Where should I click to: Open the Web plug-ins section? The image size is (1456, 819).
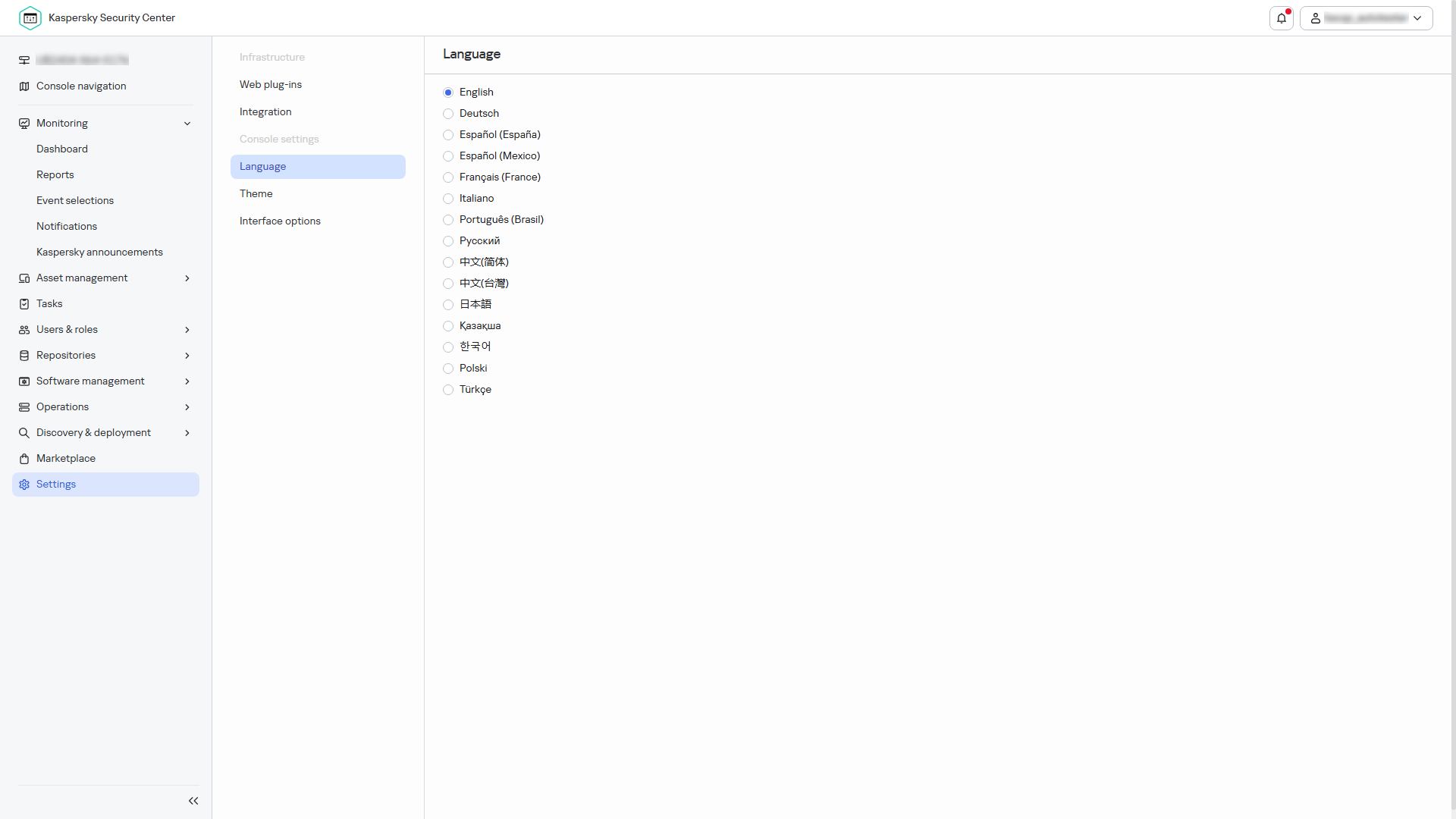(318, 85)
